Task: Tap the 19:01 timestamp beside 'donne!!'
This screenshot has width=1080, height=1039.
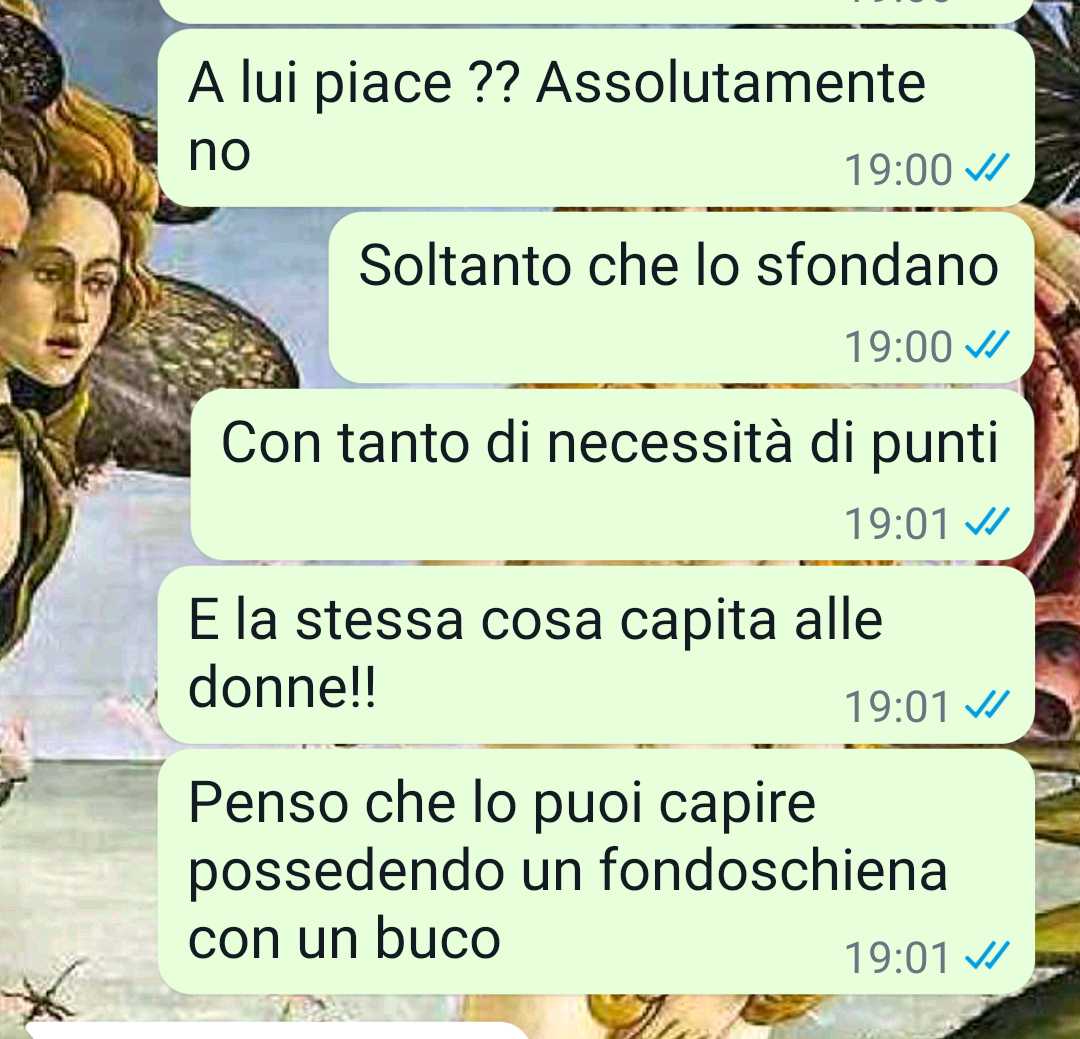Action: point(898,707)
